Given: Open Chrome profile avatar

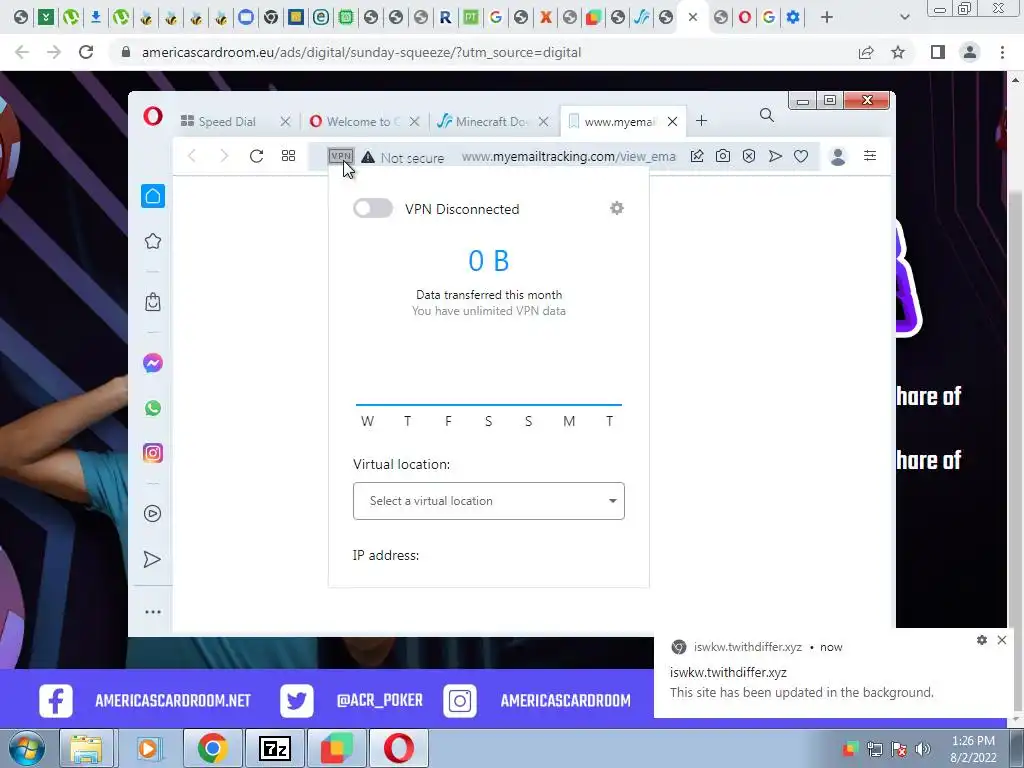Looking at the screenshot, I should (970, 52).
